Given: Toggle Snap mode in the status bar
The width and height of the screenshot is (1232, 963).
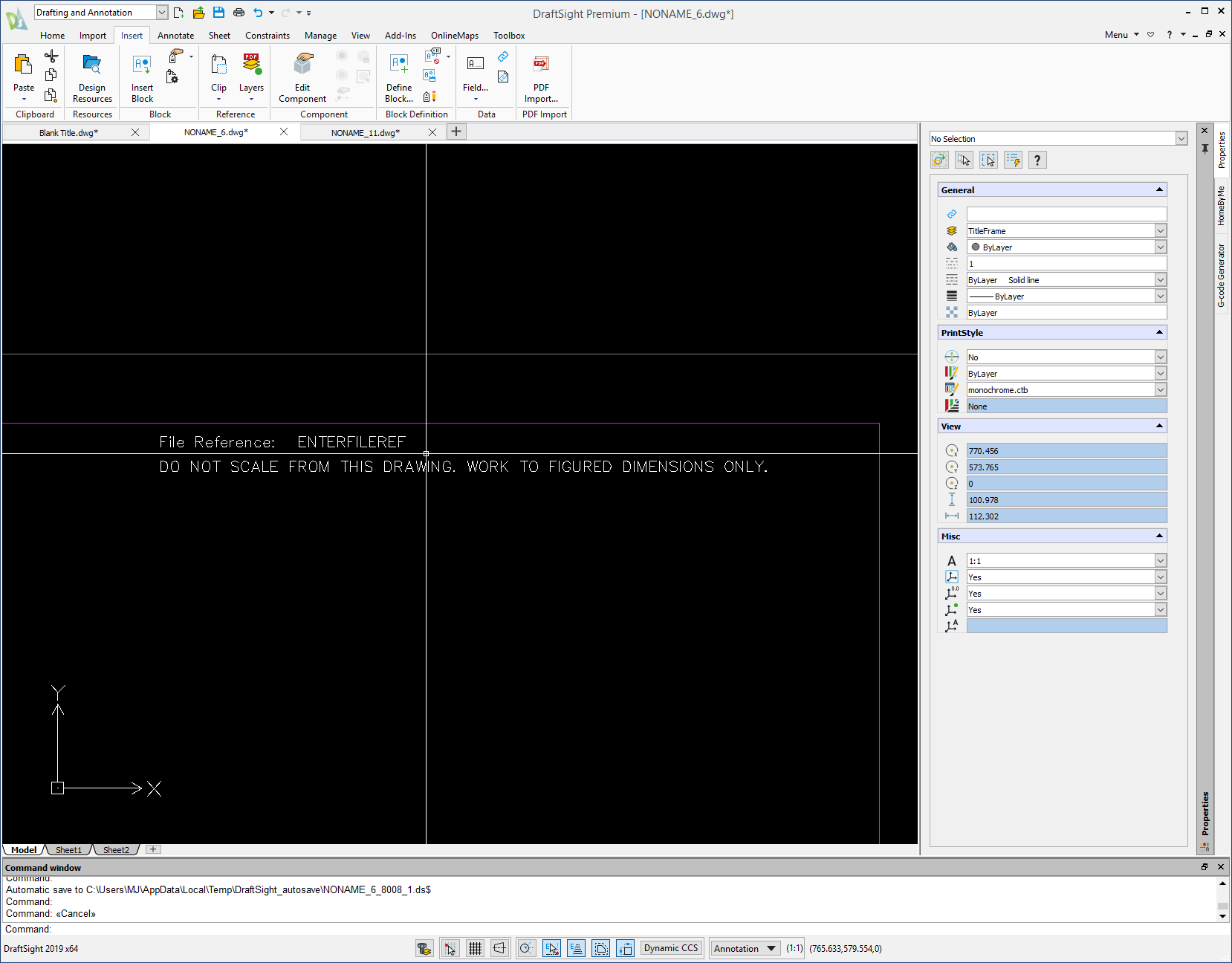Looking at the screenshot, I should click(x=450, y=948).
